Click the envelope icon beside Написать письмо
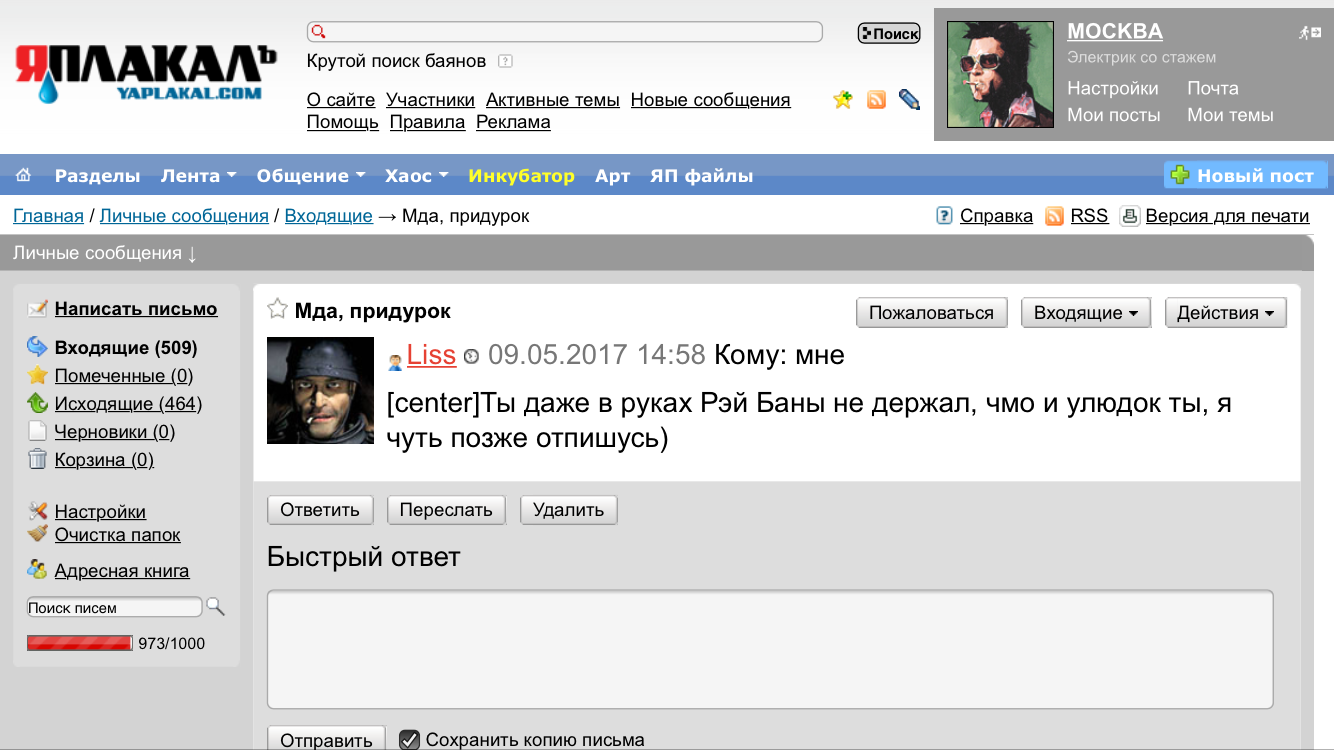 [38, 309]
